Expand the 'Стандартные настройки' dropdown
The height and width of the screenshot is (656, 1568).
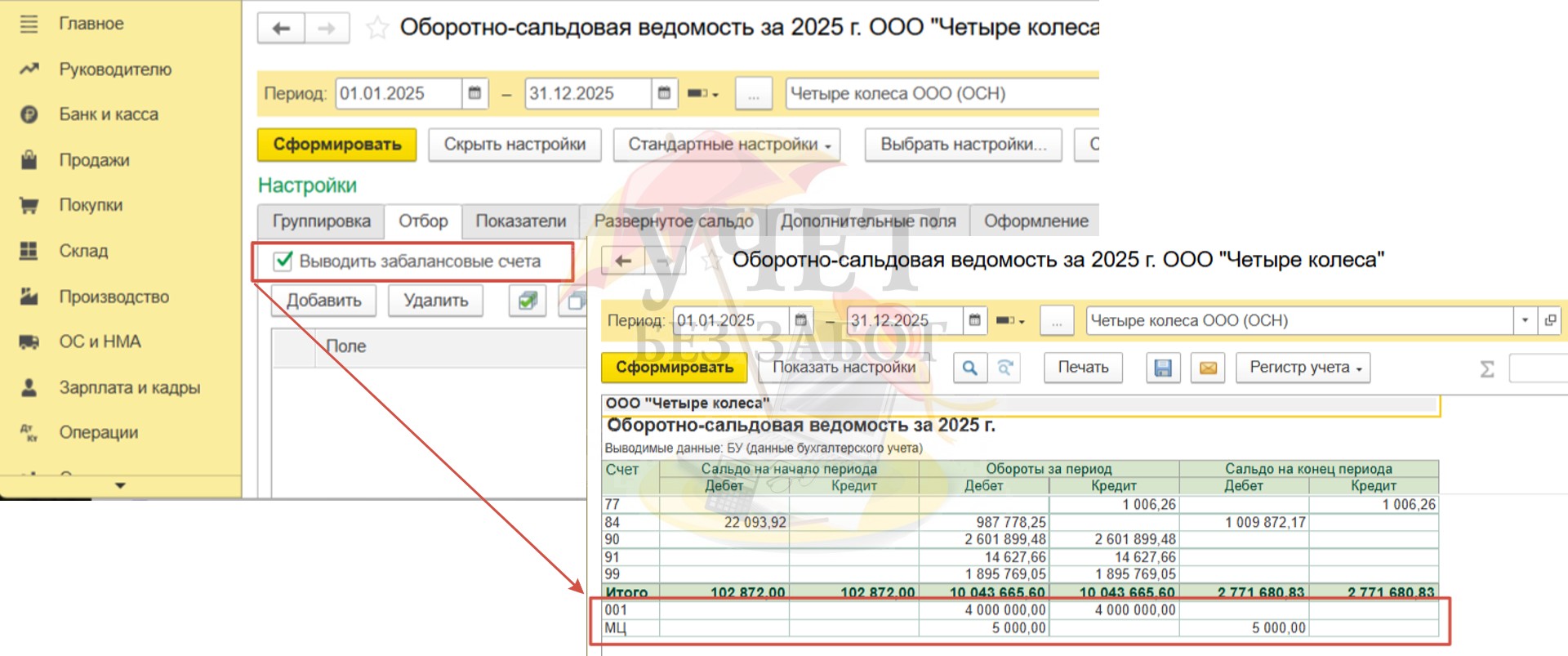[727, 145]
